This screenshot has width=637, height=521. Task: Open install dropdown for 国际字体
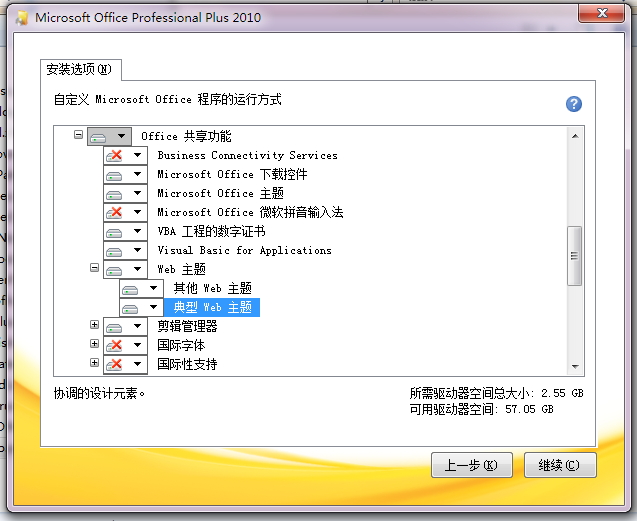tap(126, 345)
